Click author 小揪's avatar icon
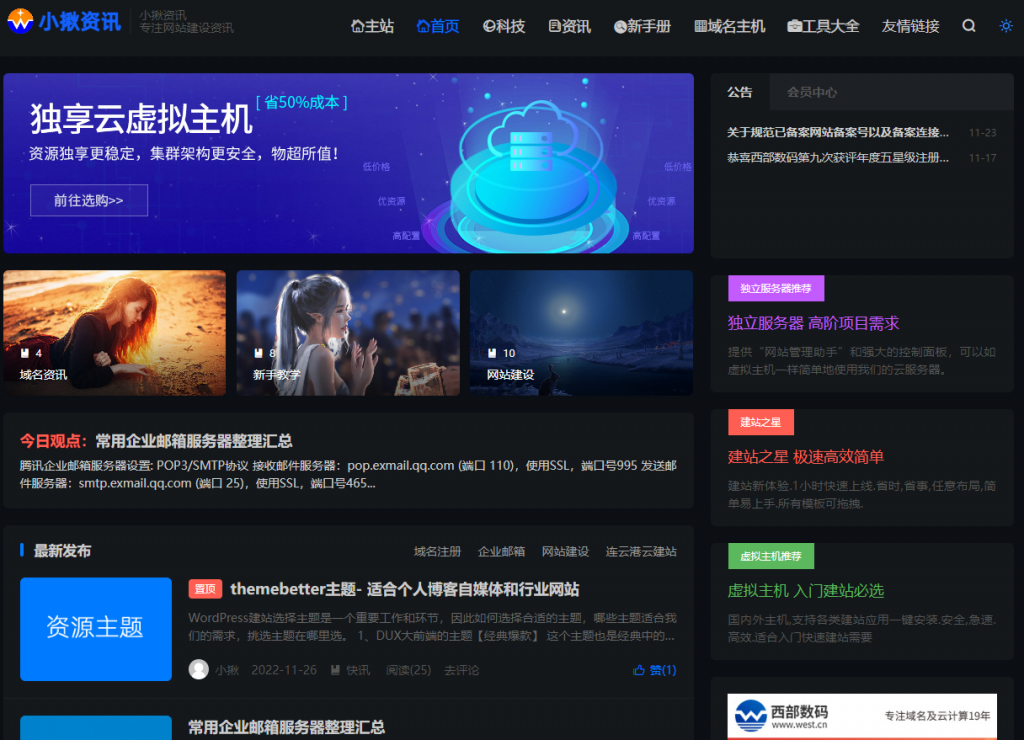 [x=198, y=670]
